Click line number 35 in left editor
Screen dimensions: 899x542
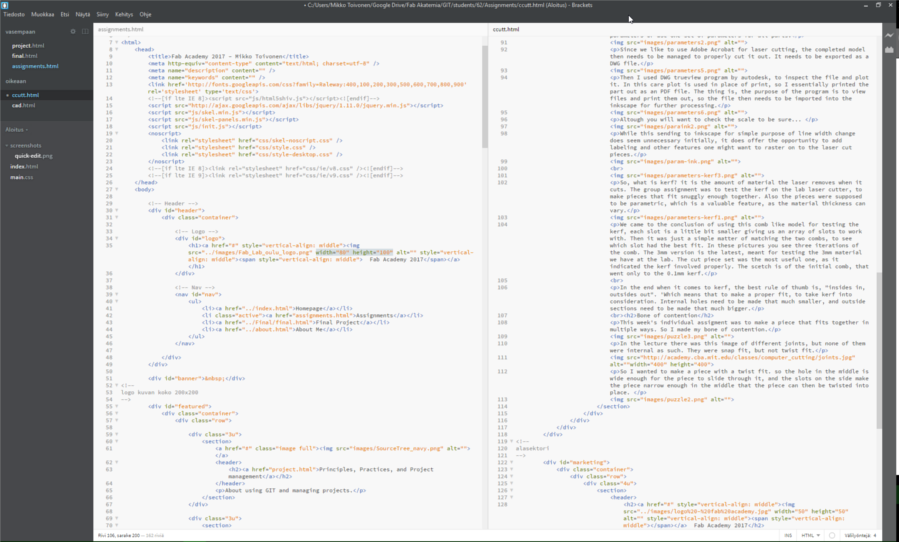pyautogui.click(x=109, y=245)
